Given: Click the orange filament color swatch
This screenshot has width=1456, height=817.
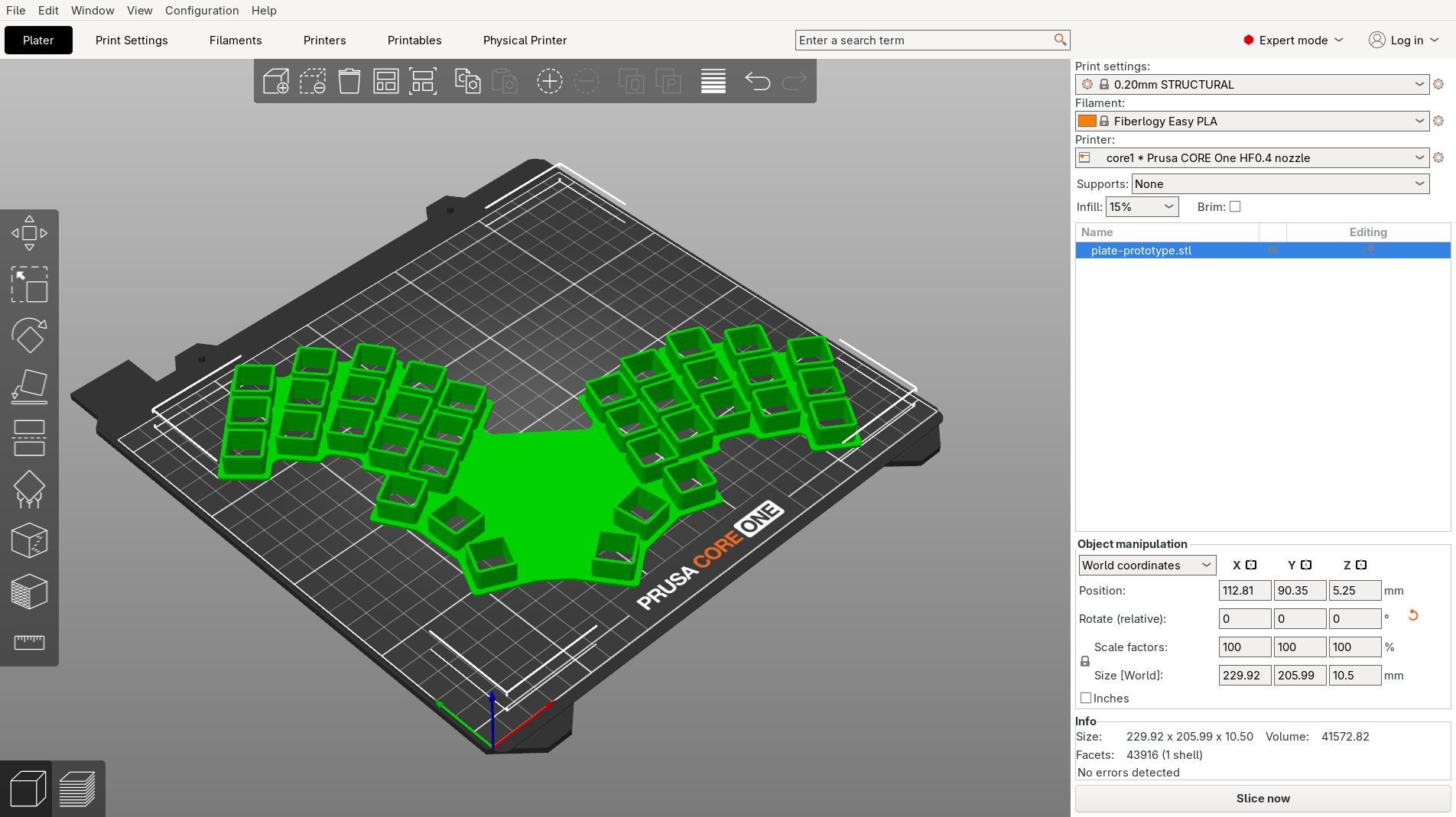Looking at the screenshot, I should coord(1087,121).
